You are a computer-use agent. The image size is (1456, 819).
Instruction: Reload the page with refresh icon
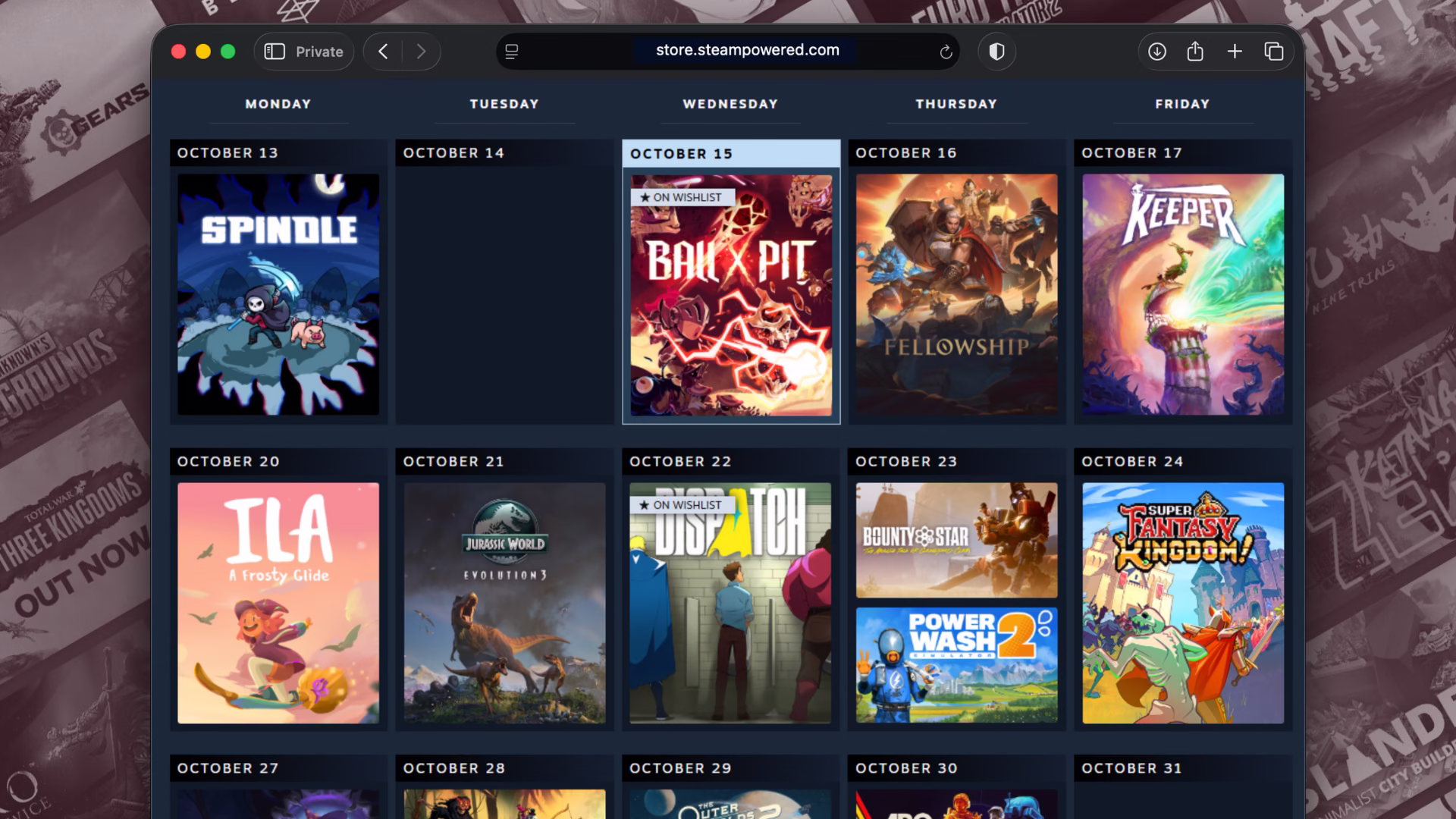point(946,52)
